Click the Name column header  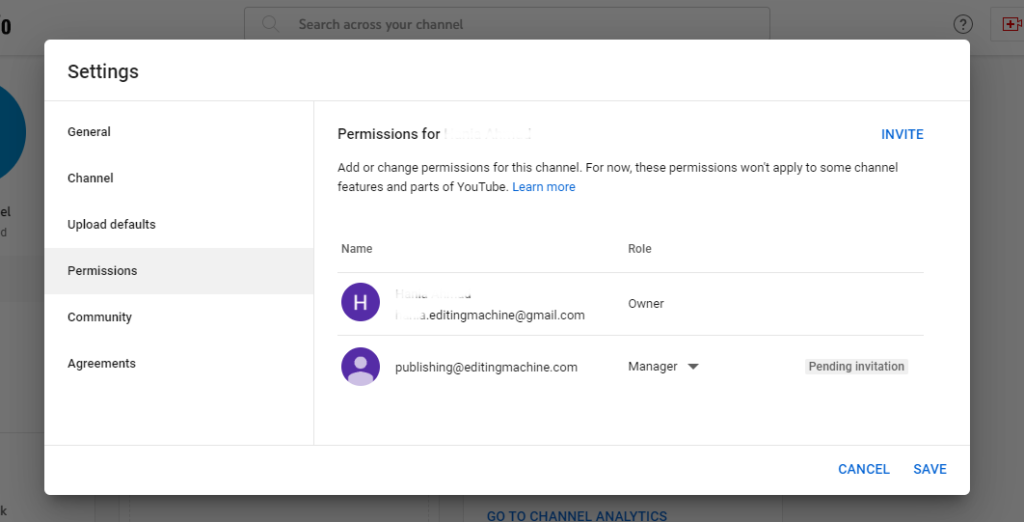pyautogui.click(x=357, y=249)
